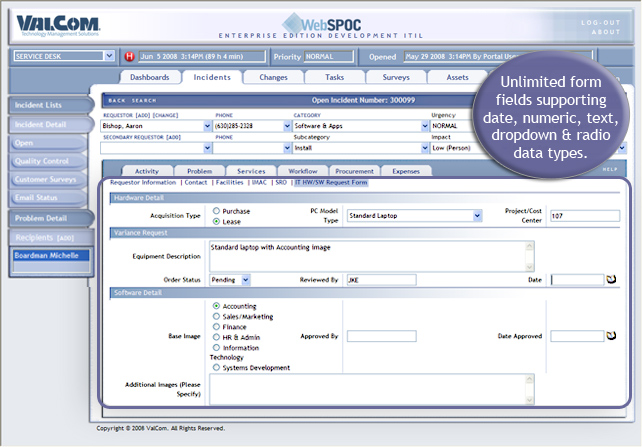Click the ABOUT link
This screenshot has height=447, width=642.
pos(606,32)
